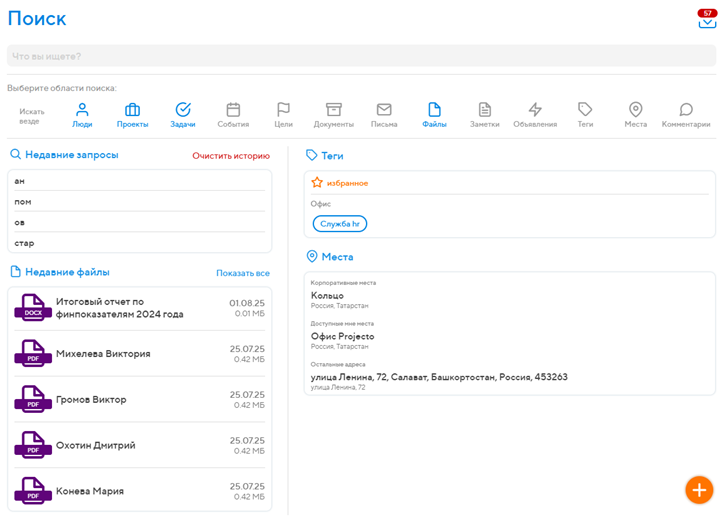Screen dimensions: 722x517
Task: Click Показать все recent files link
Action: tap(243, 273)
